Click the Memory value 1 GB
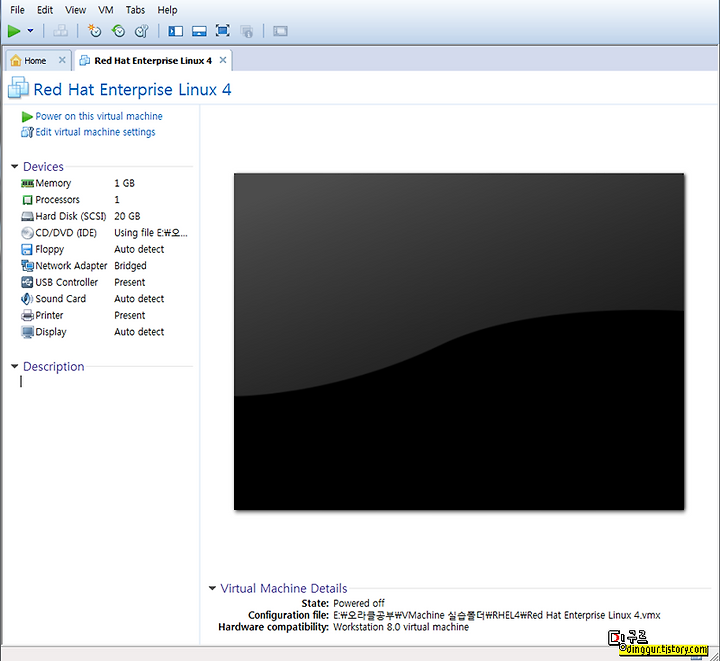The width and height of the screenshot is (720, 661). 124,183
